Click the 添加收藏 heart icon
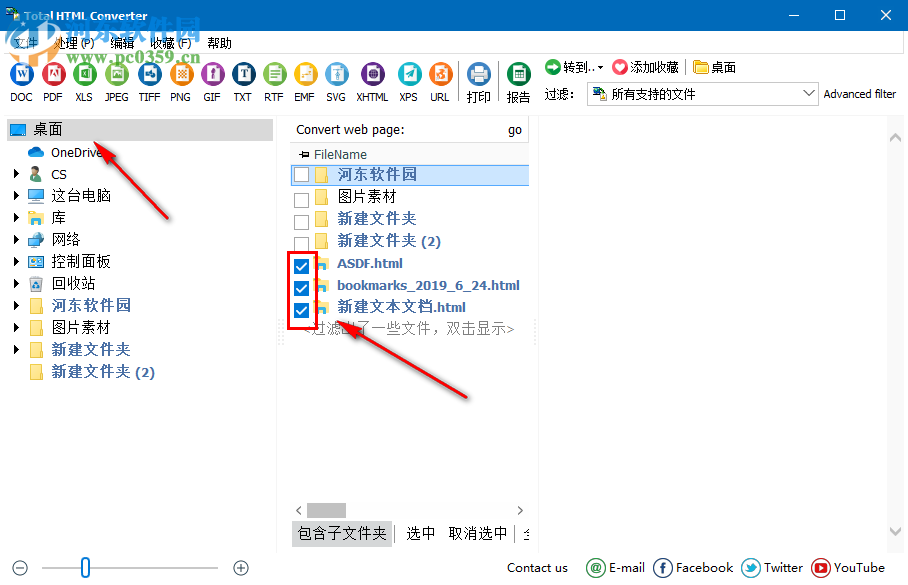The image size is (908, 585). tap(620, 67)
